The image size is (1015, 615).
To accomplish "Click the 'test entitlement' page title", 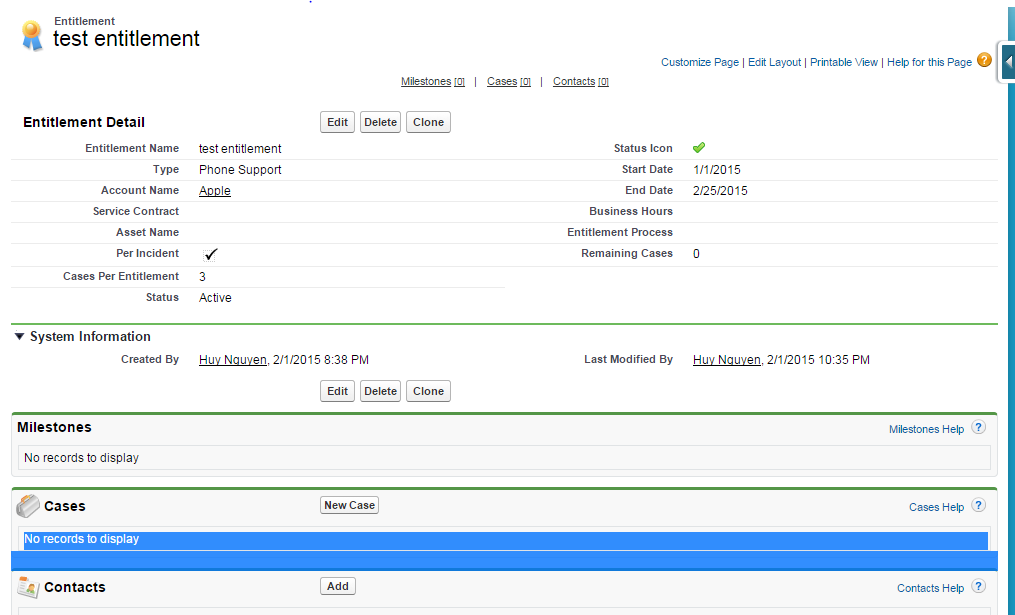I will [126, 38].
